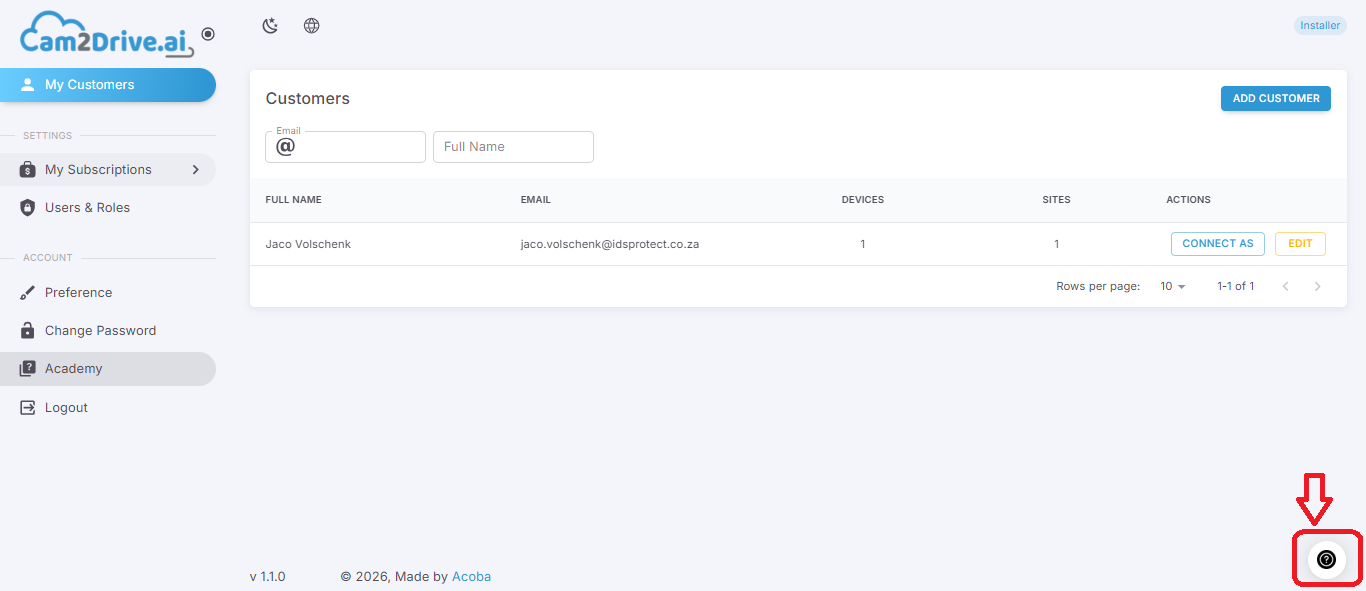Click the ACTIONS column header

pos(1188,200)
